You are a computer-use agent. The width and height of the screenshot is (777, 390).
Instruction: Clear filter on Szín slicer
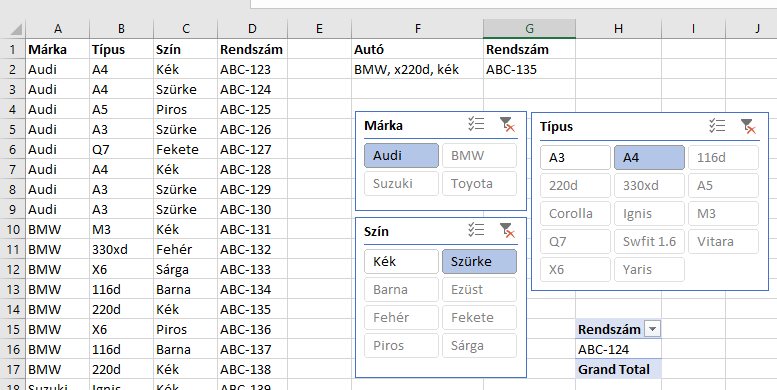pos(507,230)
